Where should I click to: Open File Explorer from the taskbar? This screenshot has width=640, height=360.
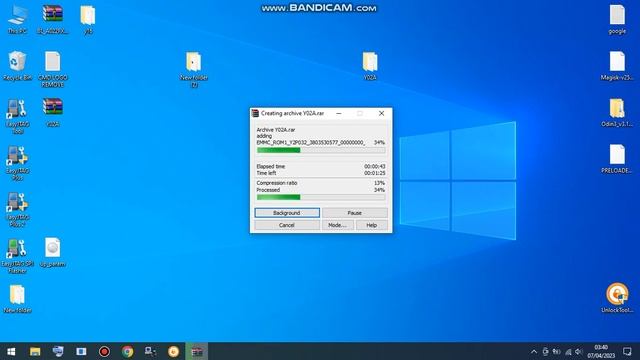click(35, 351)
